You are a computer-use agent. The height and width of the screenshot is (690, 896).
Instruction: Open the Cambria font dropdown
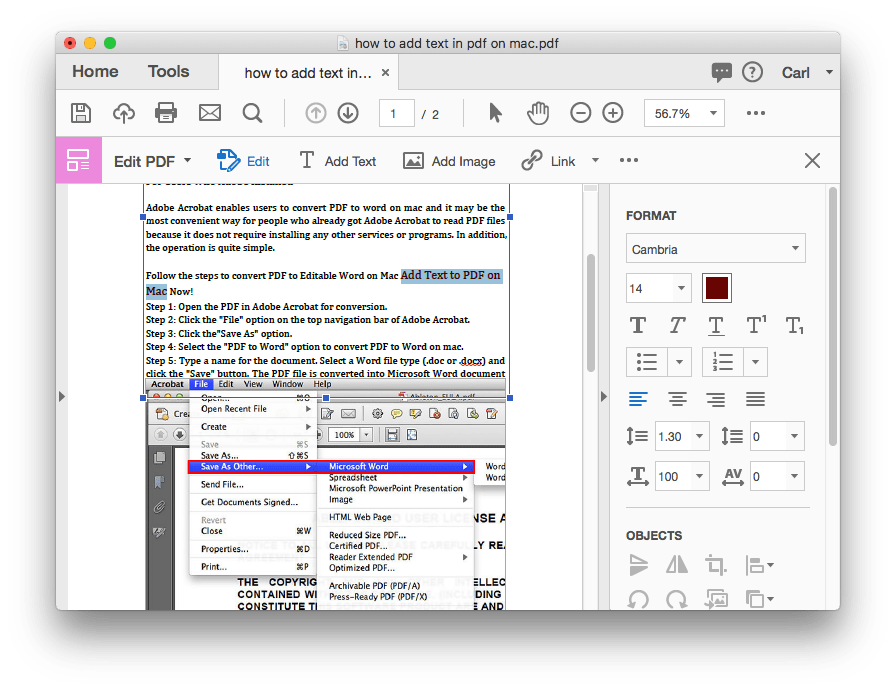(x=715, y=248)
